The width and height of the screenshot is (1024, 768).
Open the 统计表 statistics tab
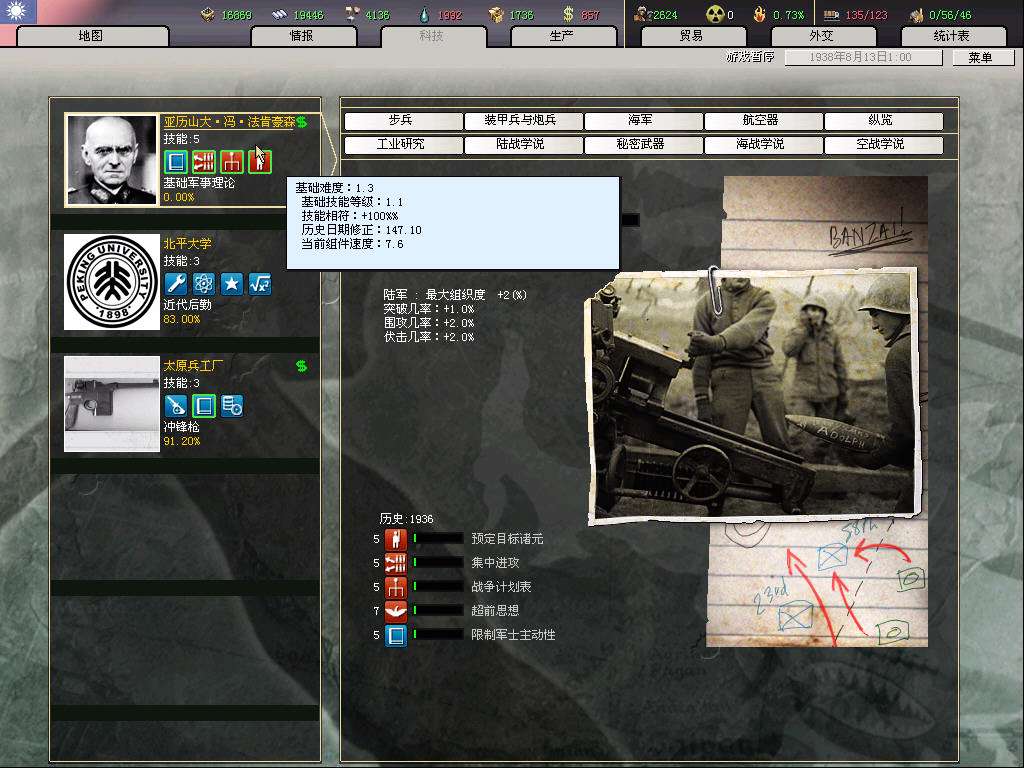click(x=952, y=36)
